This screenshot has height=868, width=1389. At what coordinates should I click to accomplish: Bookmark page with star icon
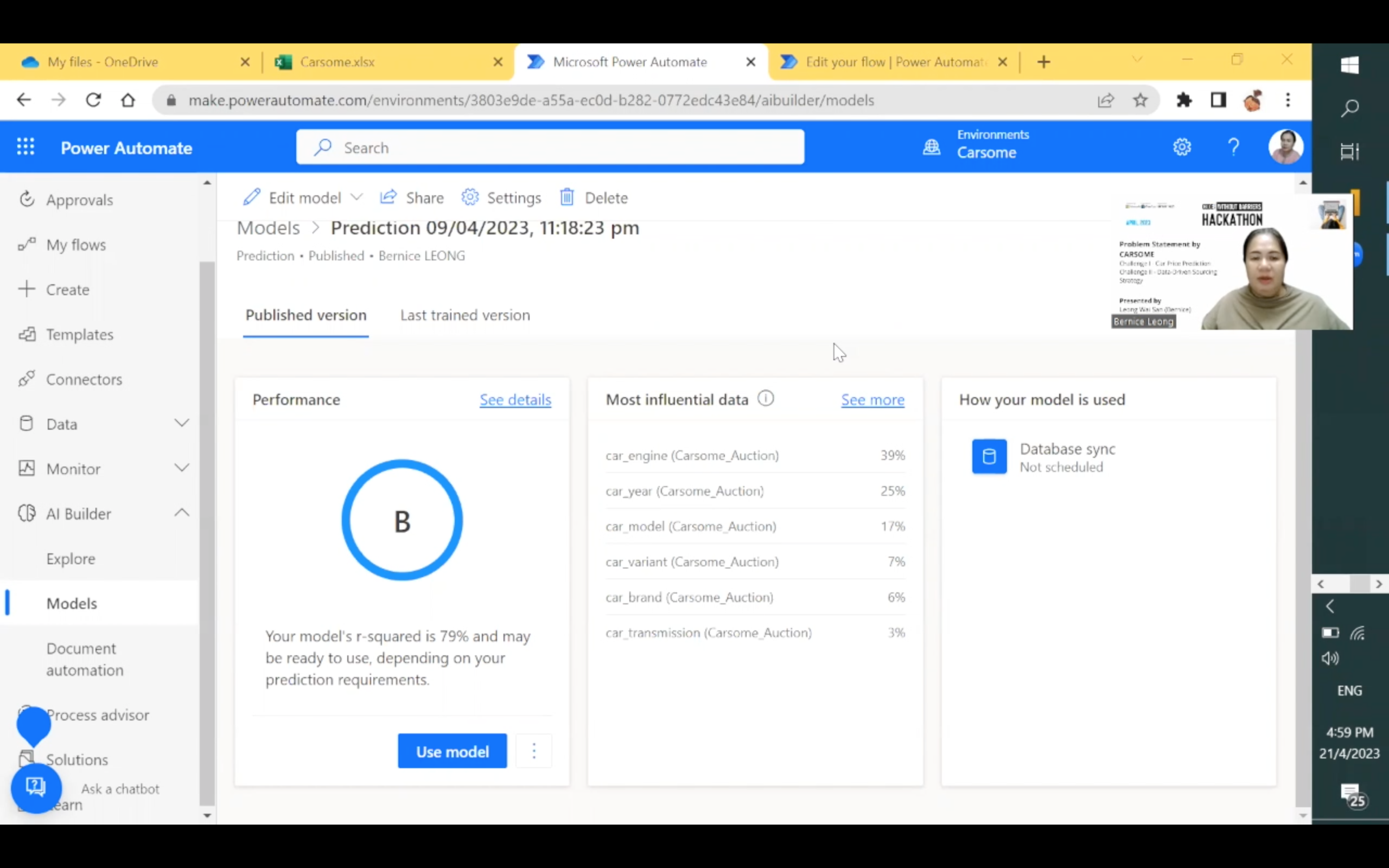[x=1140, y=100]
